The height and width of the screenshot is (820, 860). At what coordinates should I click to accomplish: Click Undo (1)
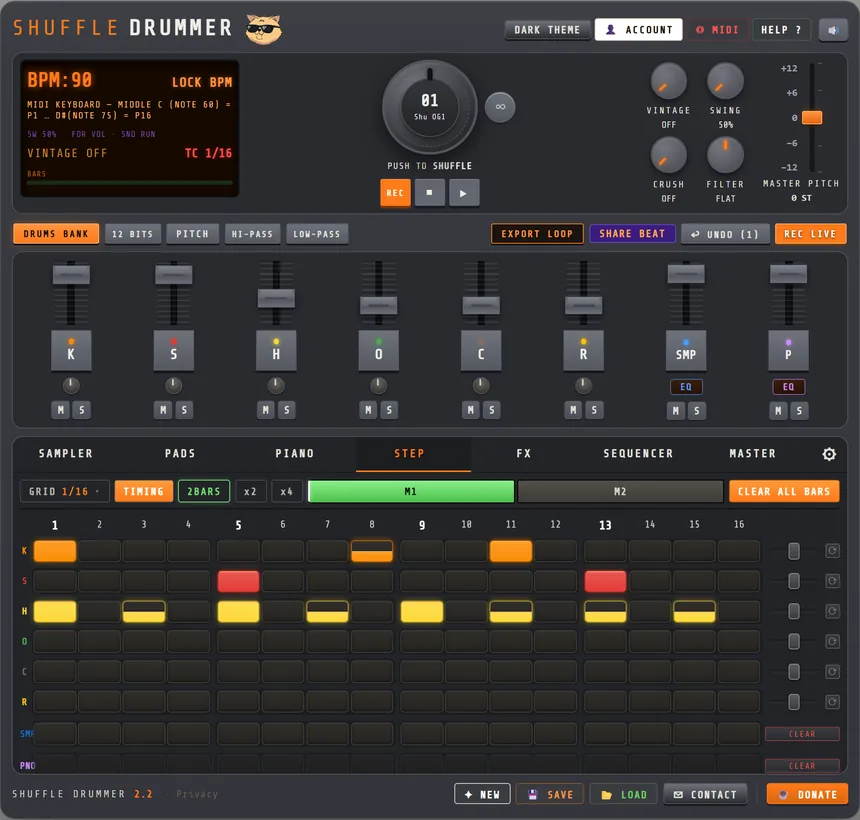[x=725, y=234]
